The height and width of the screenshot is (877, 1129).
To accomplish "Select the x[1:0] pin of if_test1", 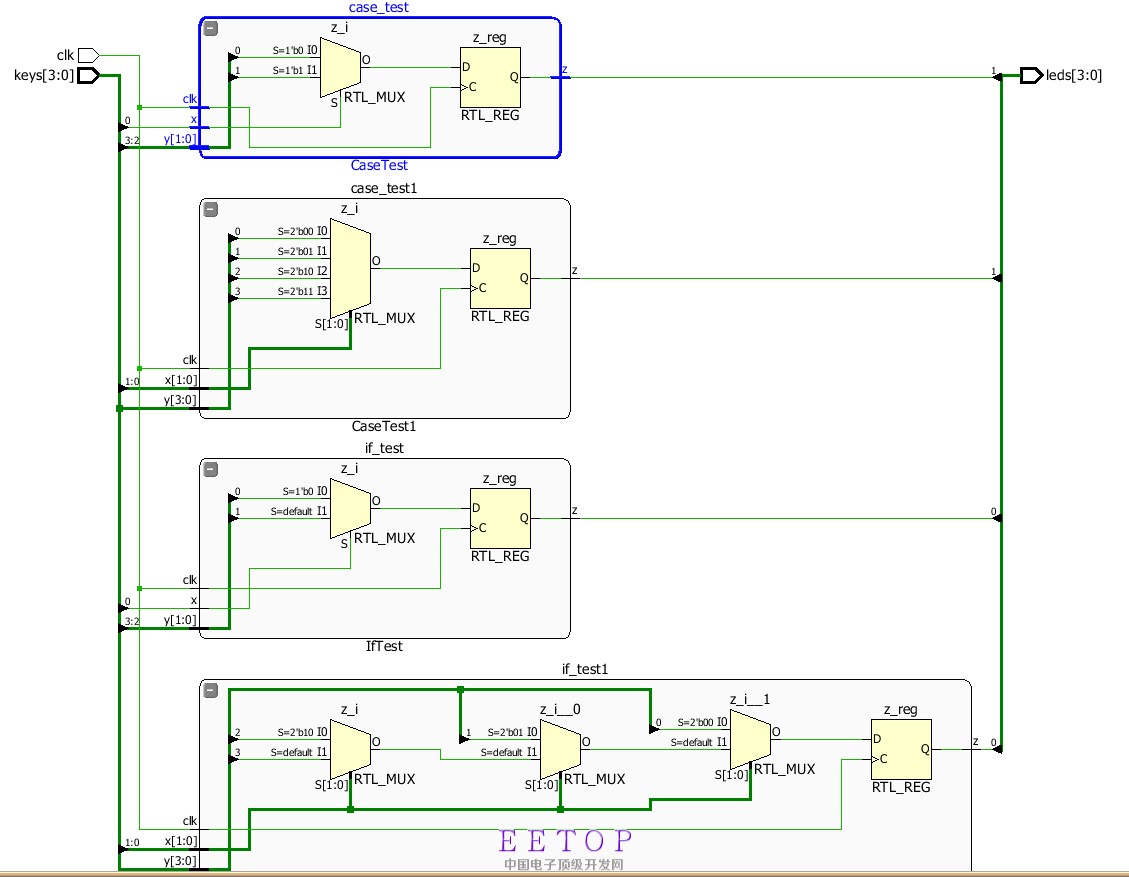I will 181,841.
